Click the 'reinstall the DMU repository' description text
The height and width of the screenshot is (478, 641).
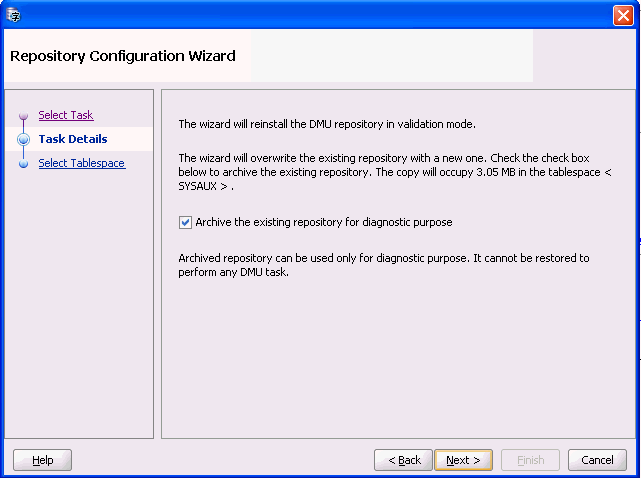point(326,125)
